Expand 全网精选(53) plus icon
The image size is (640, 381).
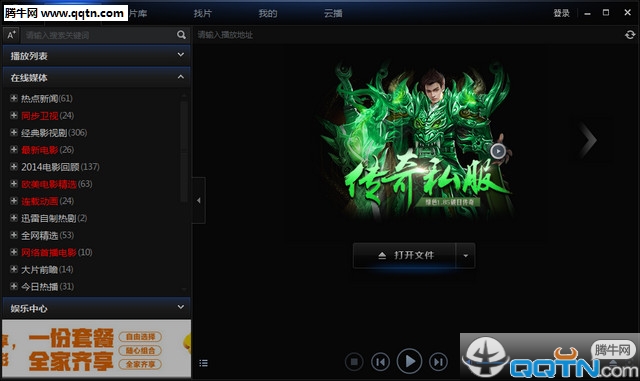(14, 235)
